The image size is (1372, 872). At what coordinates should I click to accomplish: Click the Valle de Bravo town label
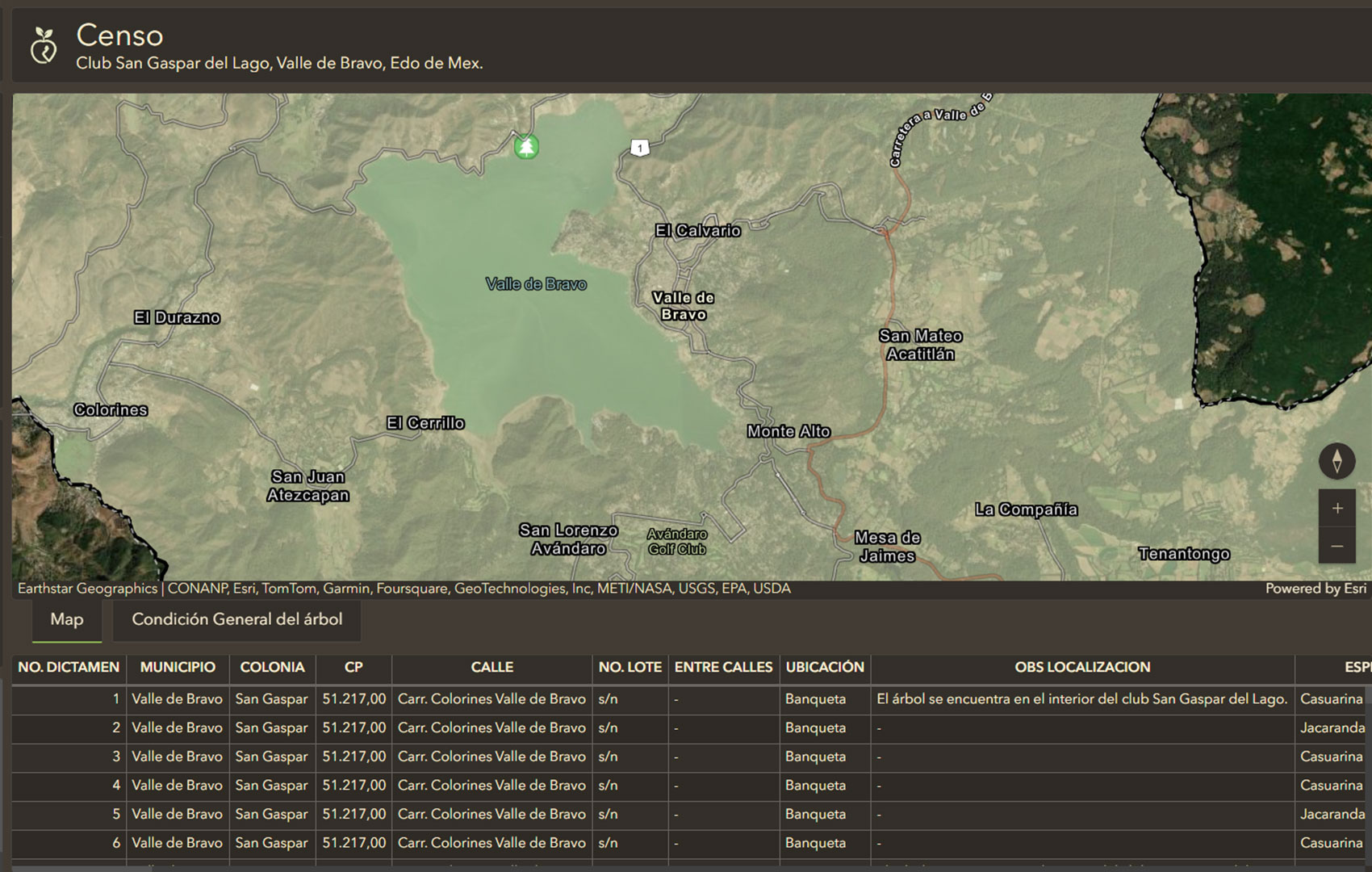pos(684,306)
